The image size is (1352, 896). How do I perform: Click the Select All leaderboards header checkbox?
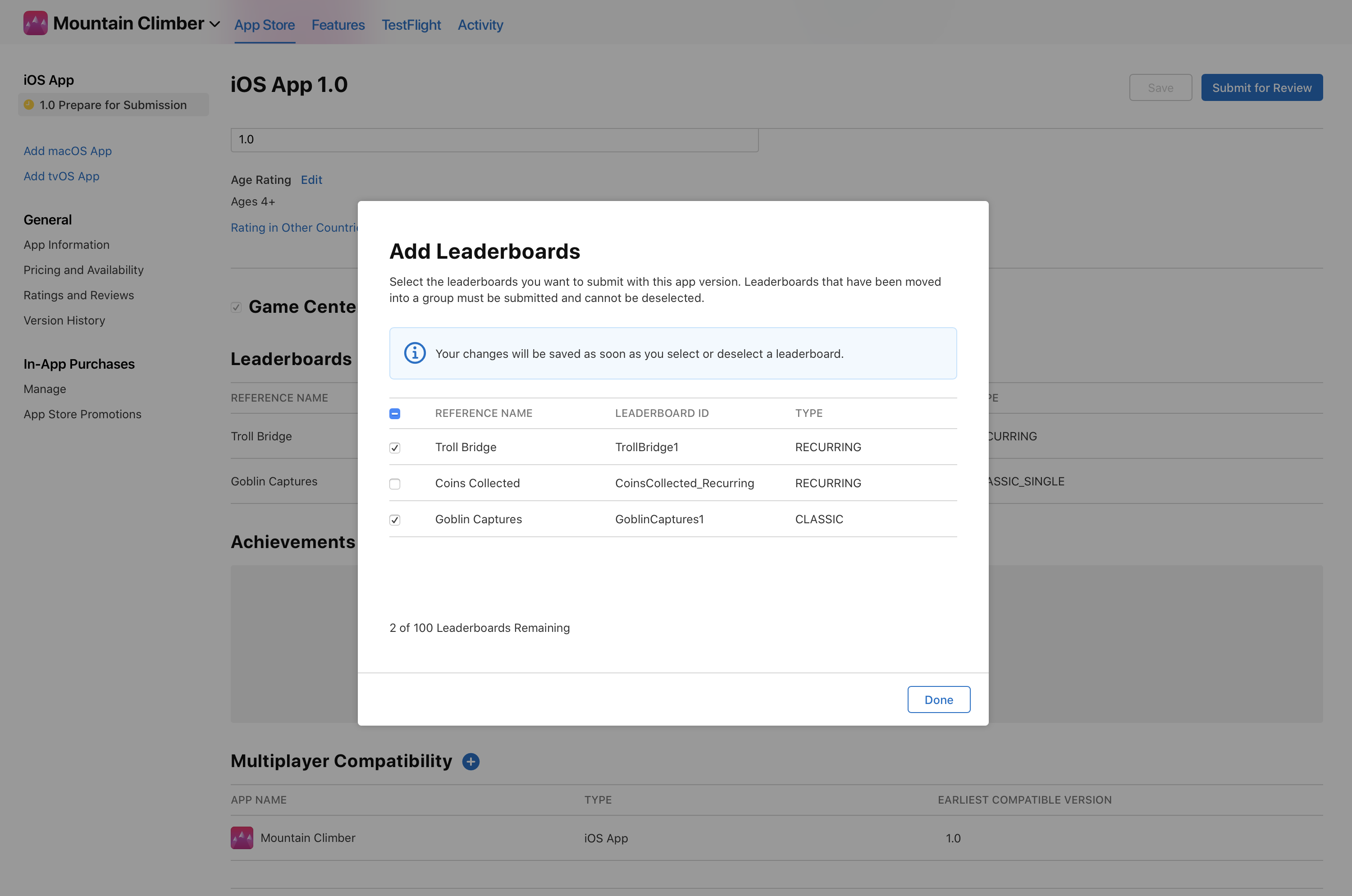[395, 412]
